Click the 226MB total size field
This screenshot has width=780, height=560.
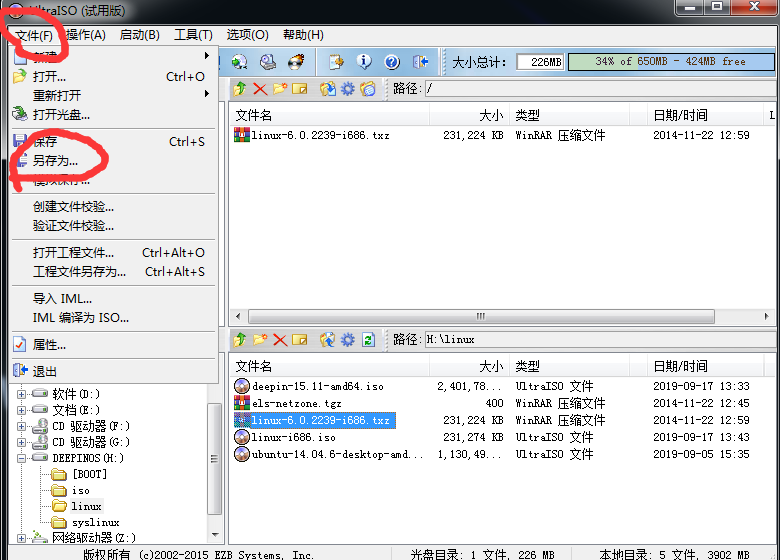541,62
